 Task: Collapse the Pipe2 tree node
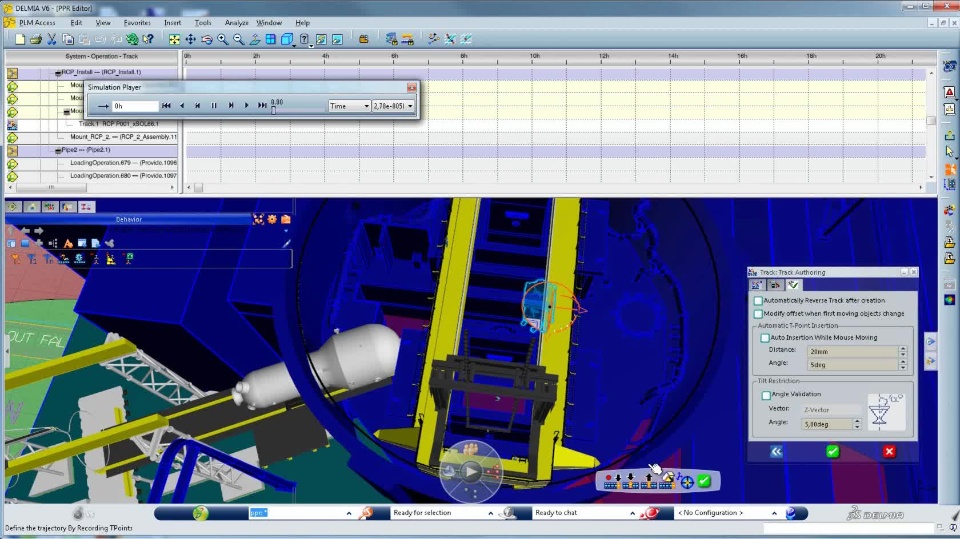tap(58, 150)
